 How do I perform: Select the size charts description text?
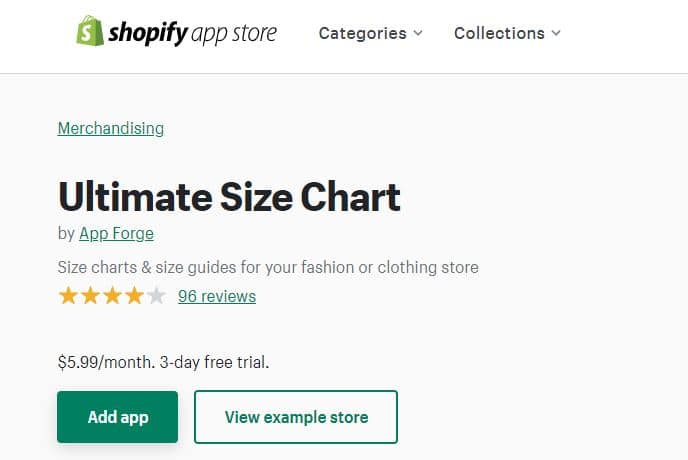(x=268, y=267)
